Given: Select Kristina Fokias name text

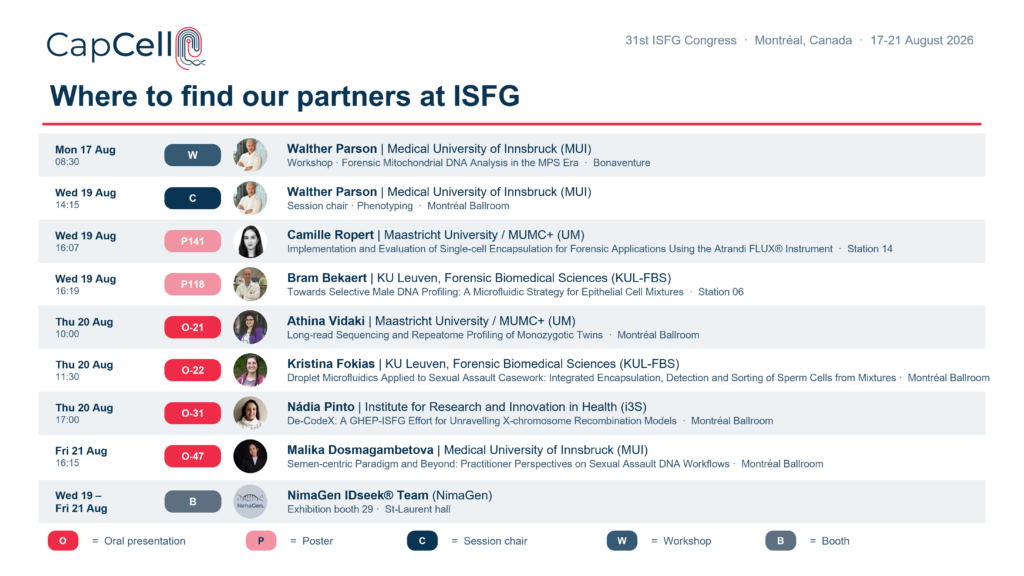Looking at the screenshot, I should click(331, 364).
